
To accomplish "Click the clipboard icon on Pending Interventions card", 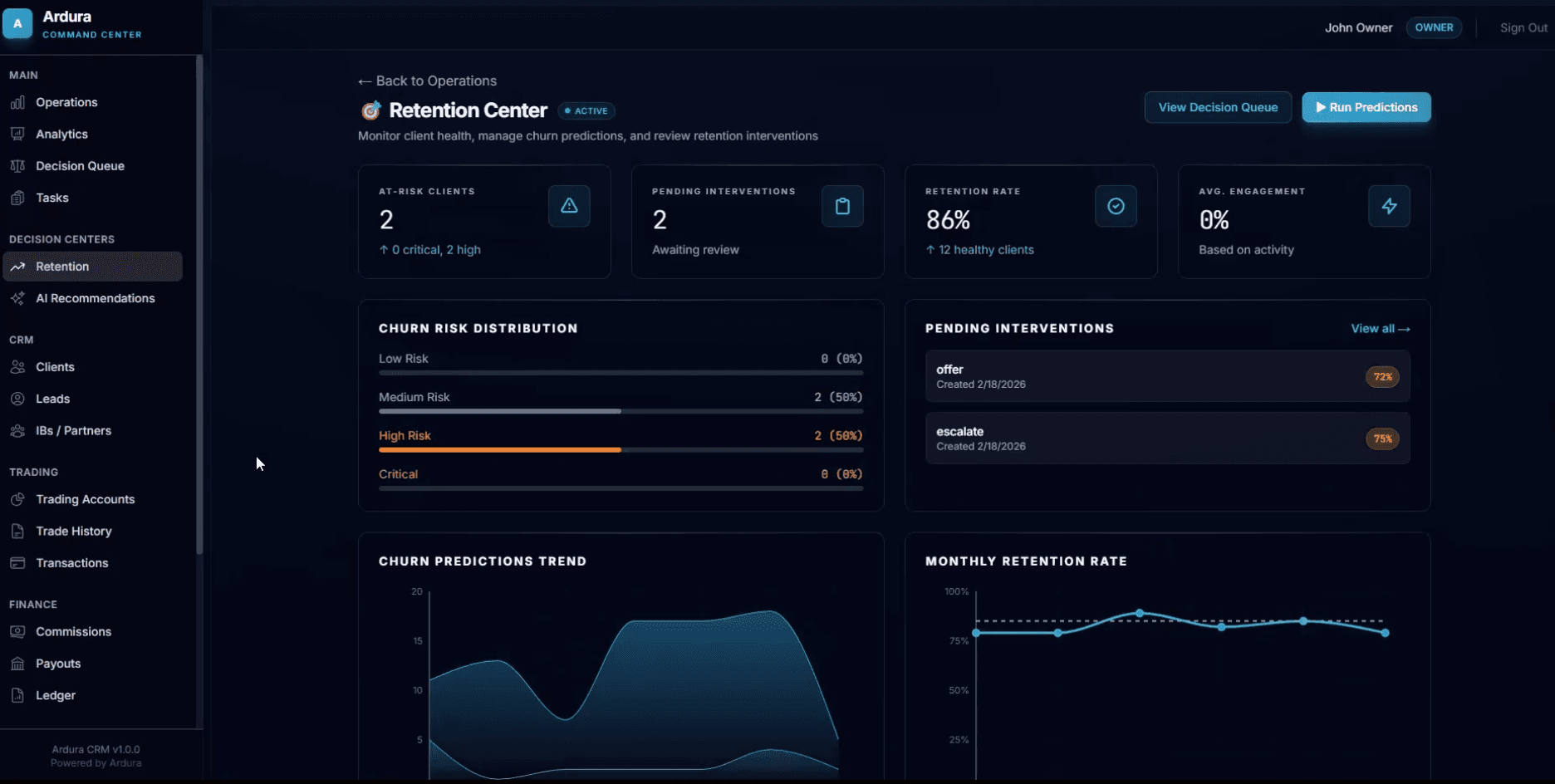I will (842, 206).
